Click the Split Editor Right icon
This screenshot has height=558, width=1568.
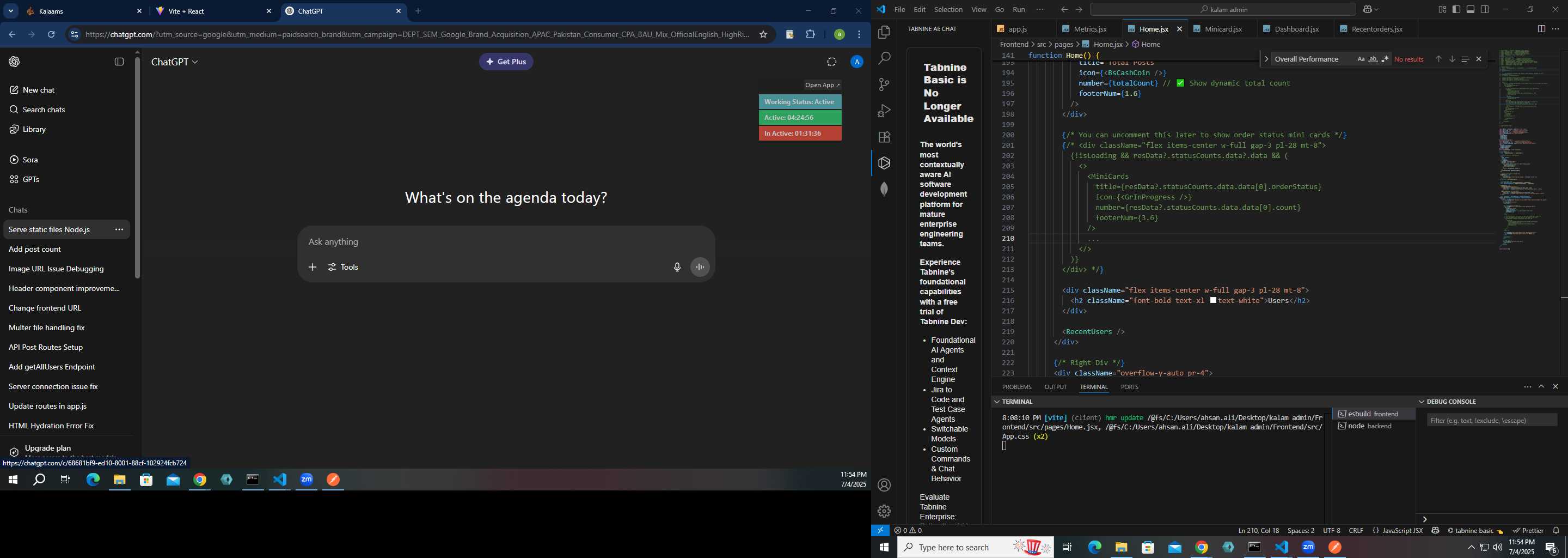click(1541, 29)
